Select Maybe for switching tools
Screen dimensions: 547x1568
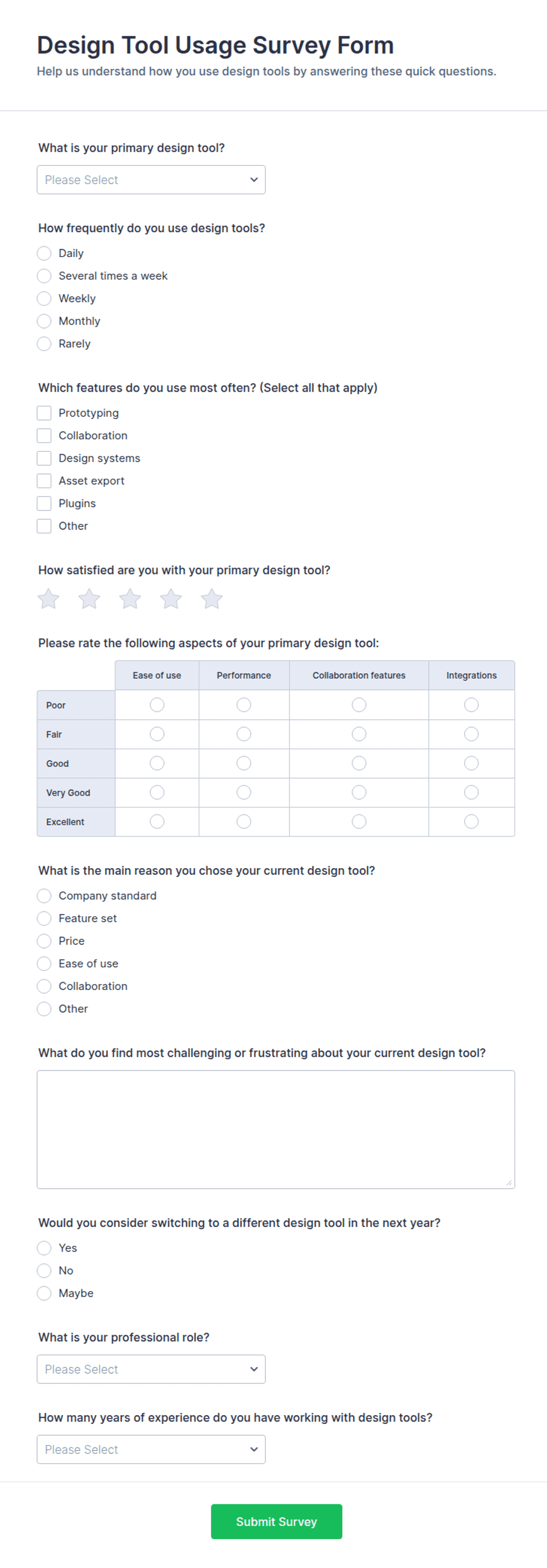(44, 1293)
